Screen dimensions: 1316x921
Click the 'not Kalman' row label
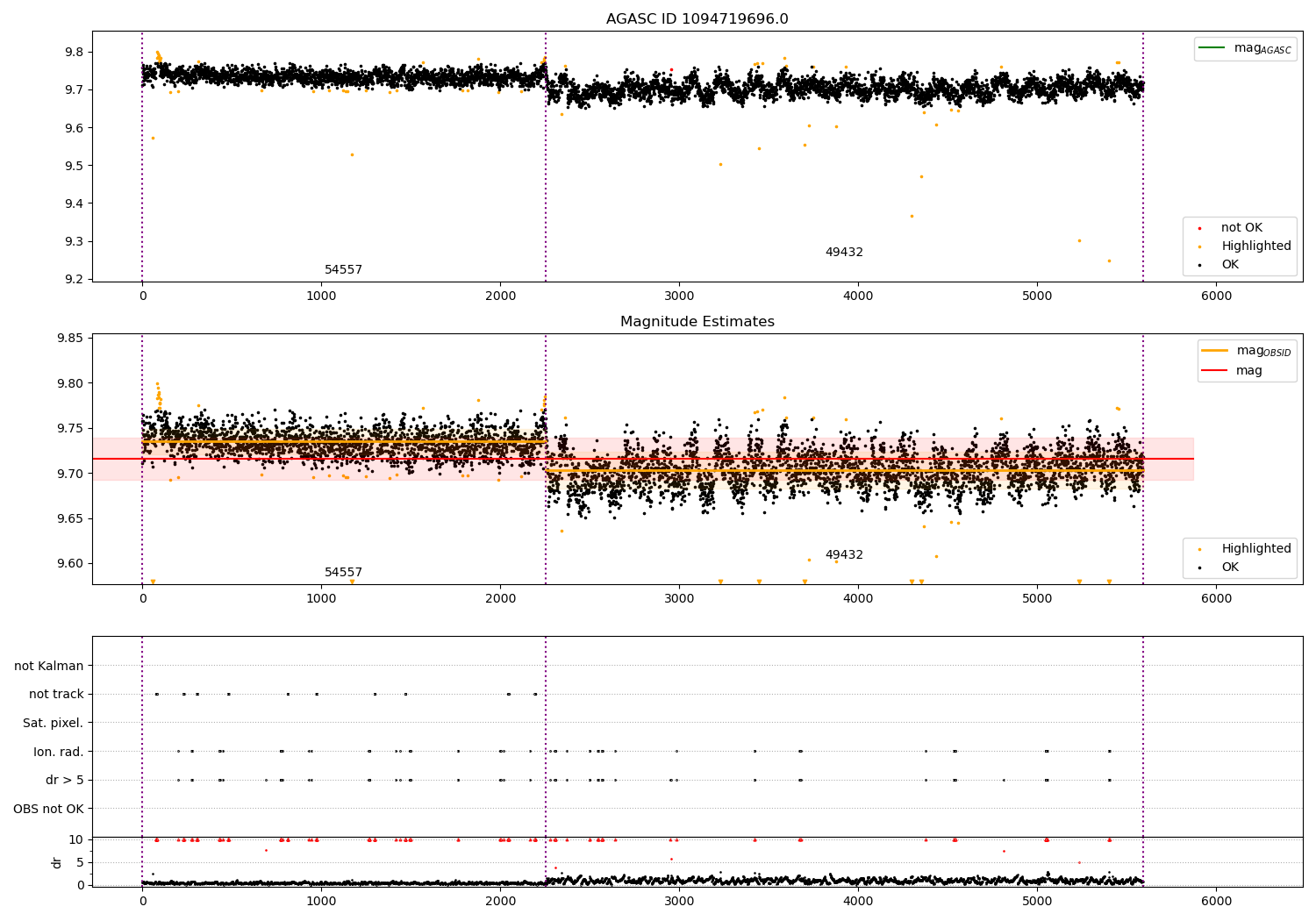coord(49,666)
